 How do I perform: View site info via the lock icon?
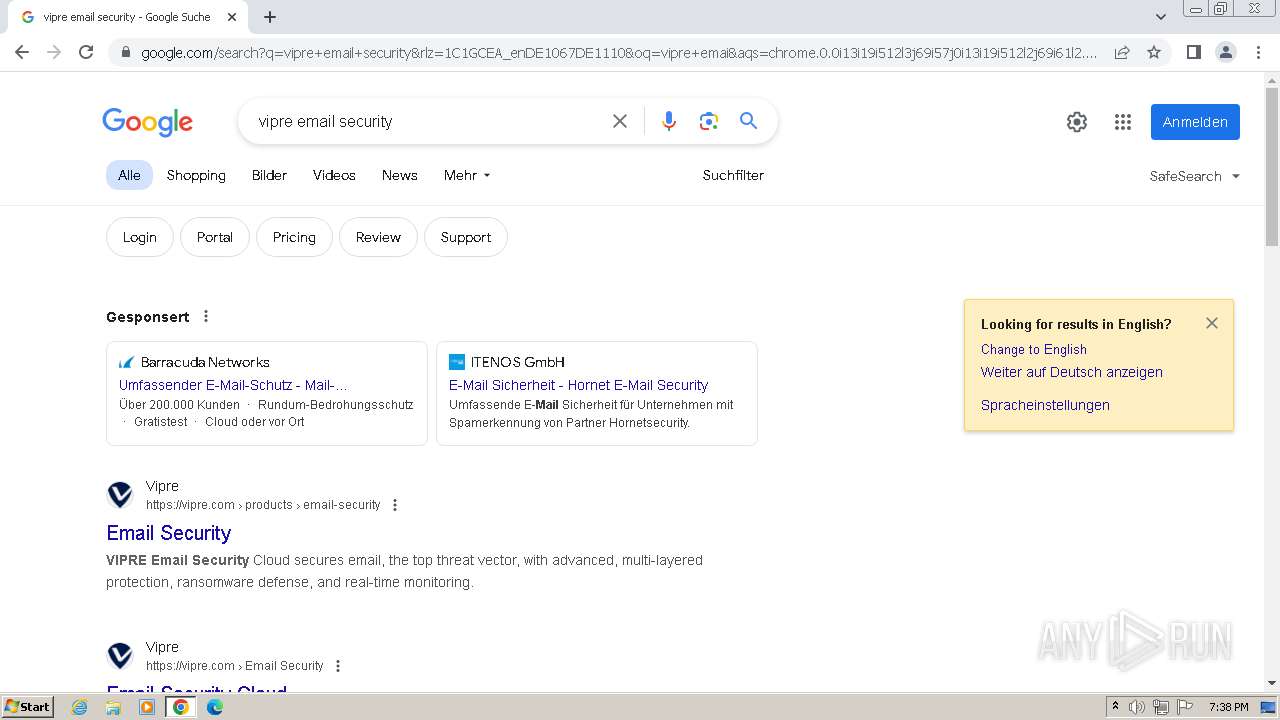tap(125, 53)
